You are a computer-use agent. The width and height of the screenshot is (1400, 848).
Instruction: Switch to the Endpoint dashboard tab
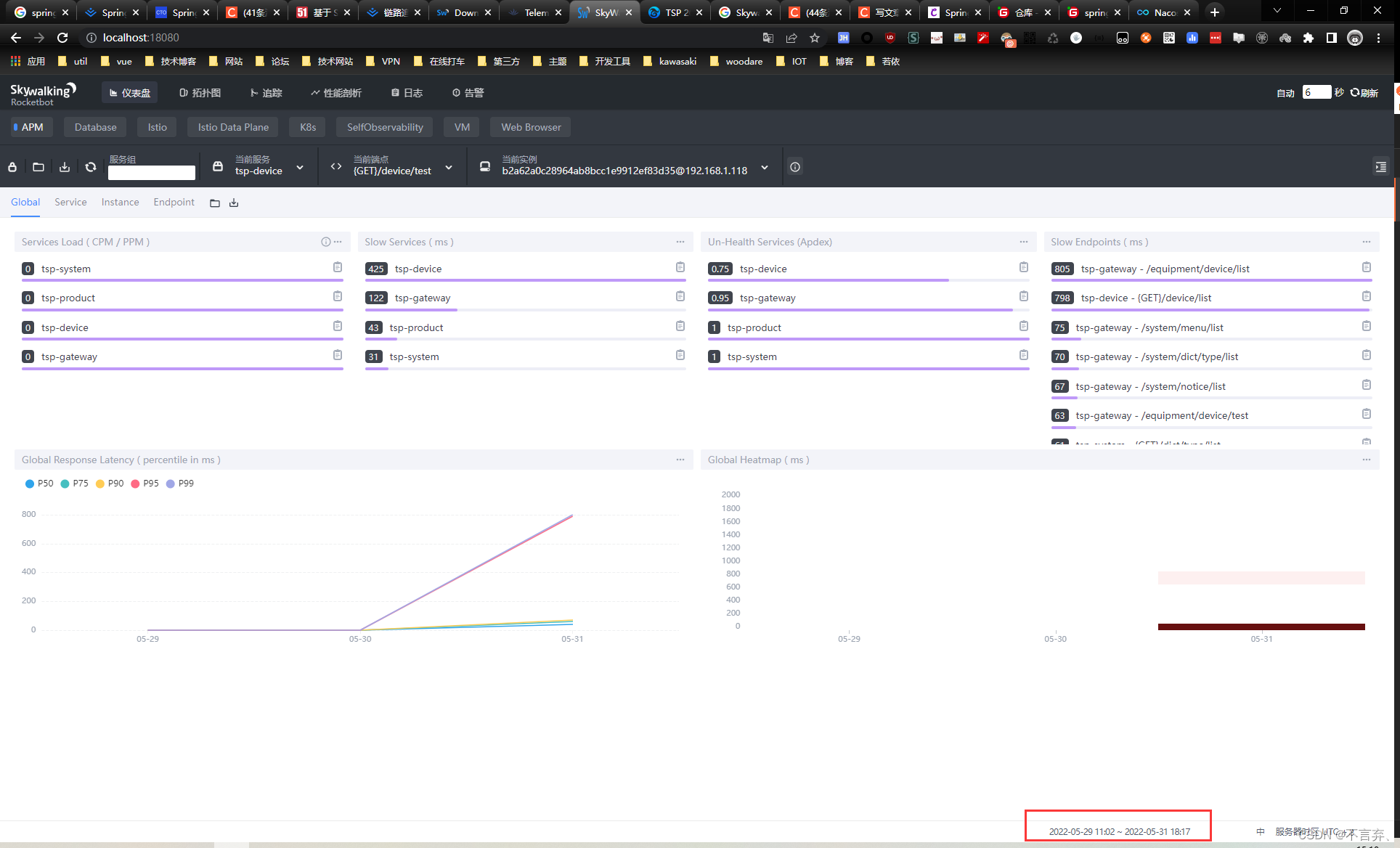tap(174, 202)
